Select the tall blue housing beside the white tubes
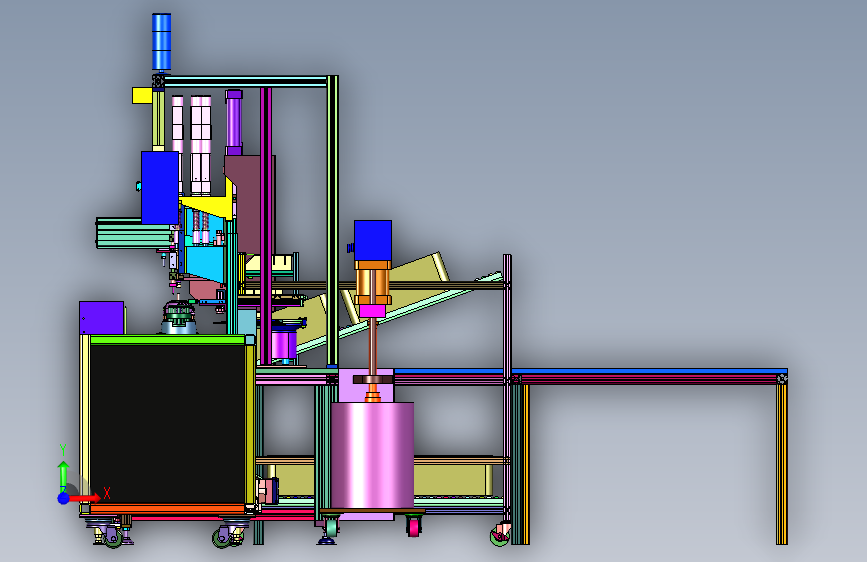 click(160, 188)
